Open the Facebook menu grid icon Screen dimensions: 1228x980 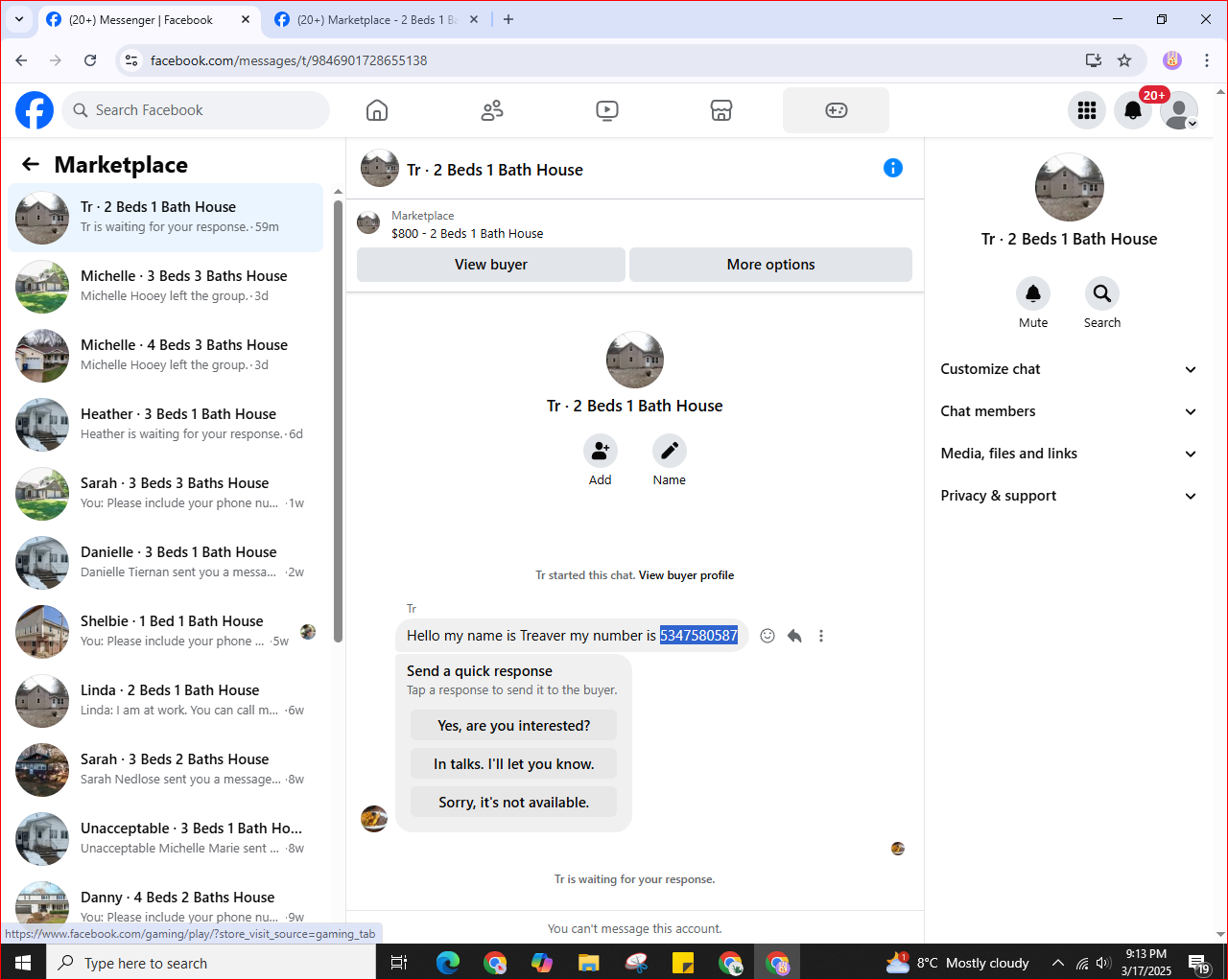click(x=1087, y=110)
